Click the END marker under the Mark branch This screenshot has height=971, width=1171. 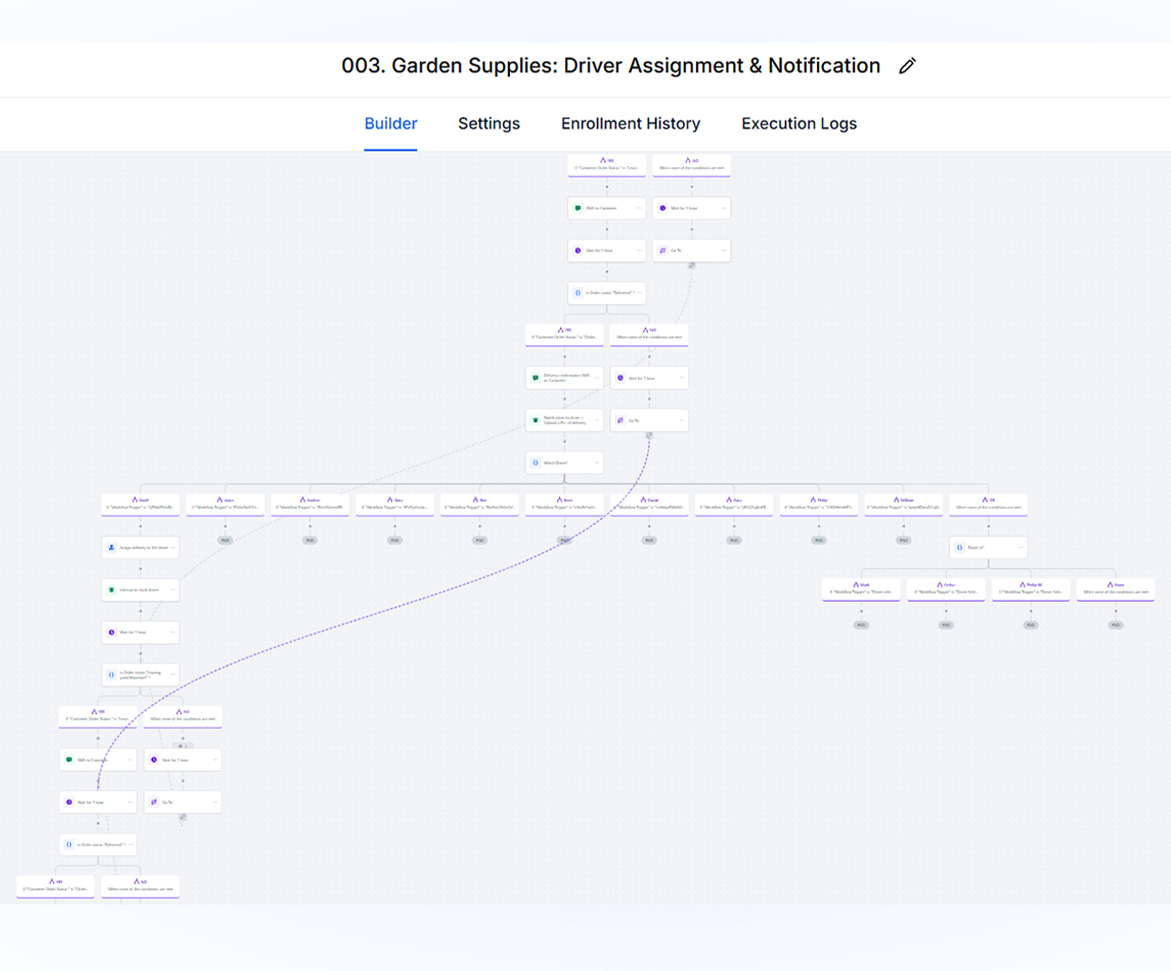click(861, 625)
